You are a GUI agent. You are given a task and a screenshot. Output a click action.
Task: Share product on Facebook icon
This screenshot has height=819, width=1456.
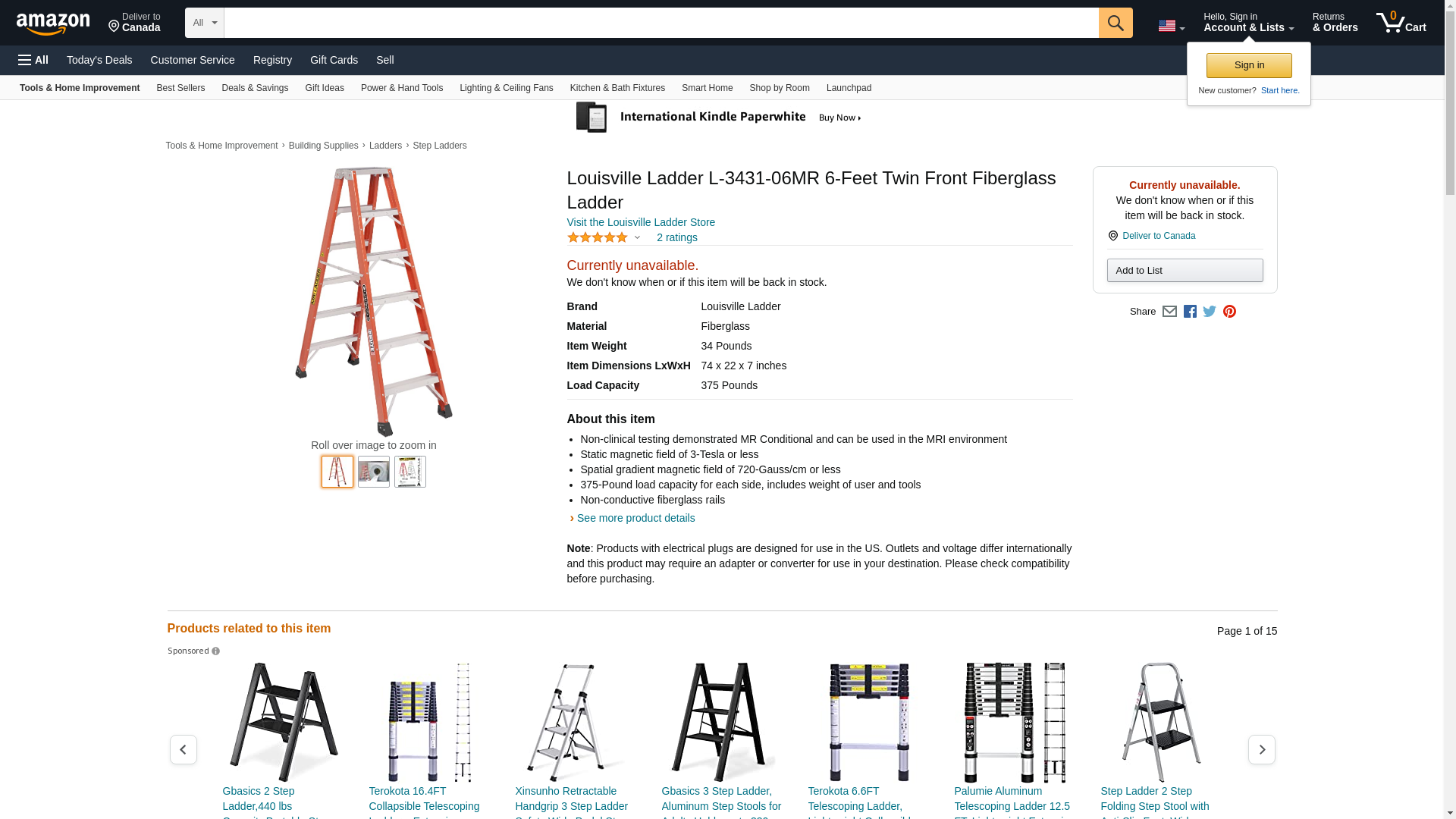[x=1190, y=312]
